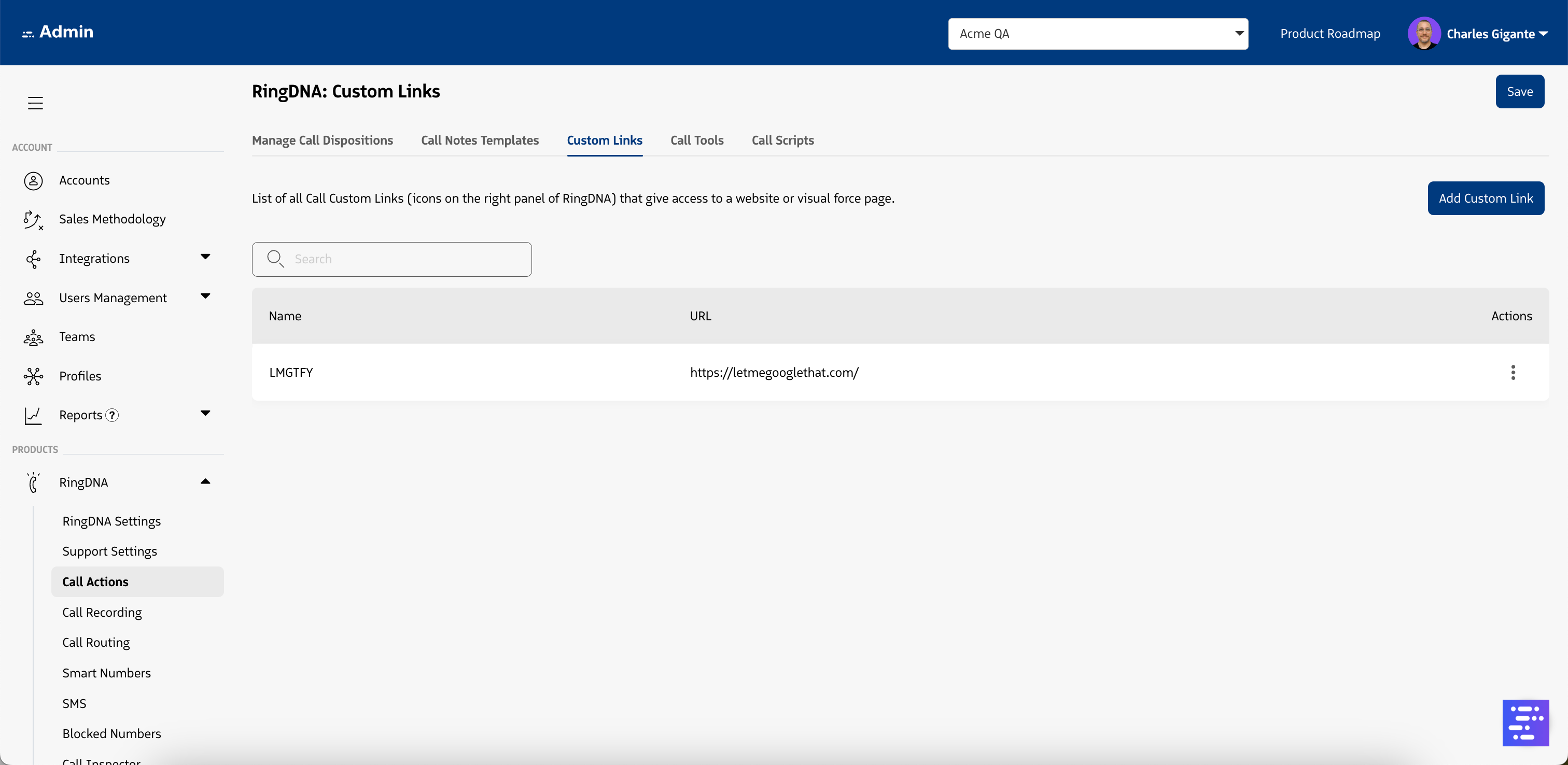The image size is (1568, 765).
Task: Open the Product Roadmap link
Action: [1330, 34]
